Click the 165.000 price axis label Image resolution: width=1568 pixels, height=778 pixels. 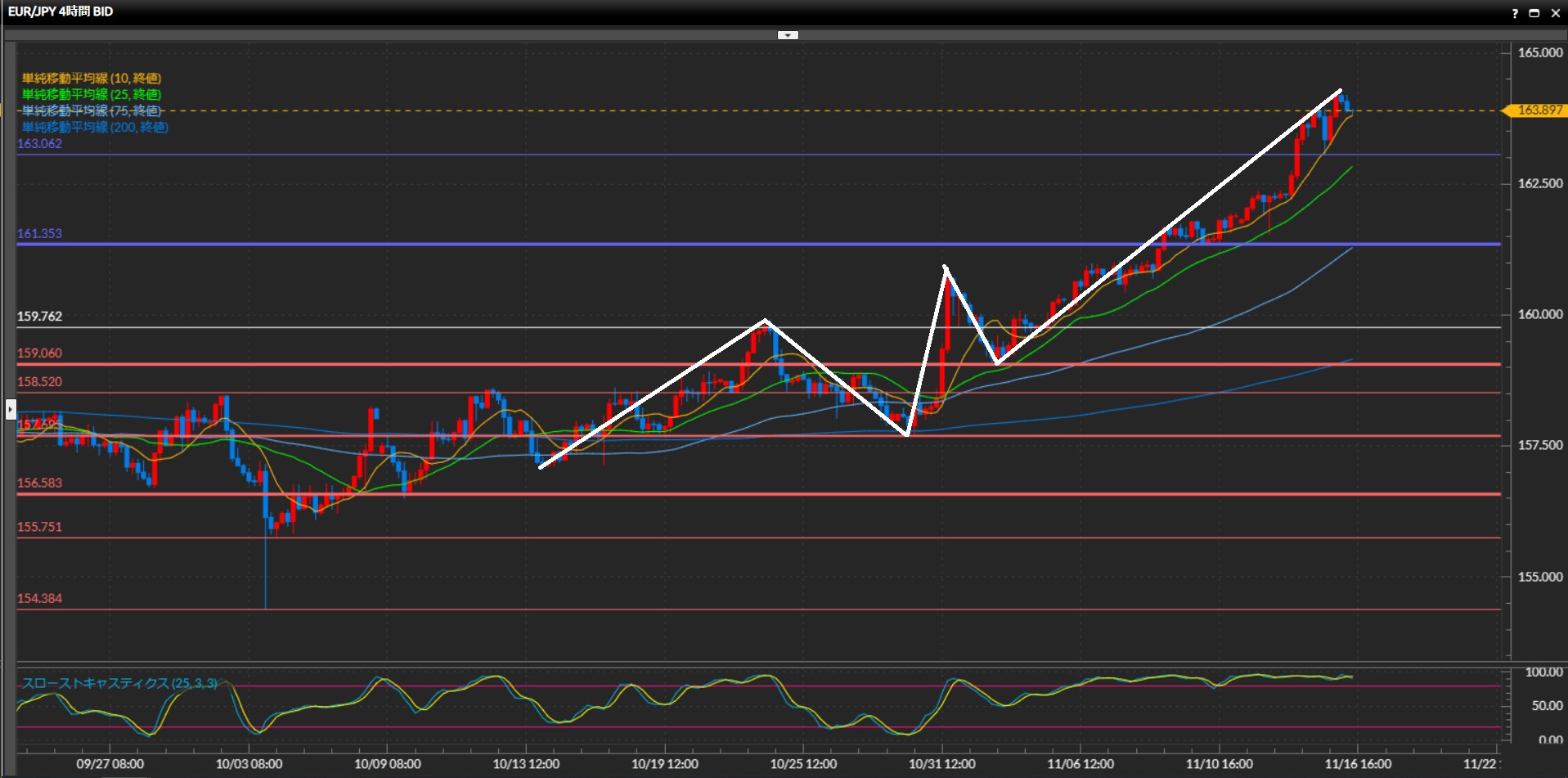(1539, 52)
